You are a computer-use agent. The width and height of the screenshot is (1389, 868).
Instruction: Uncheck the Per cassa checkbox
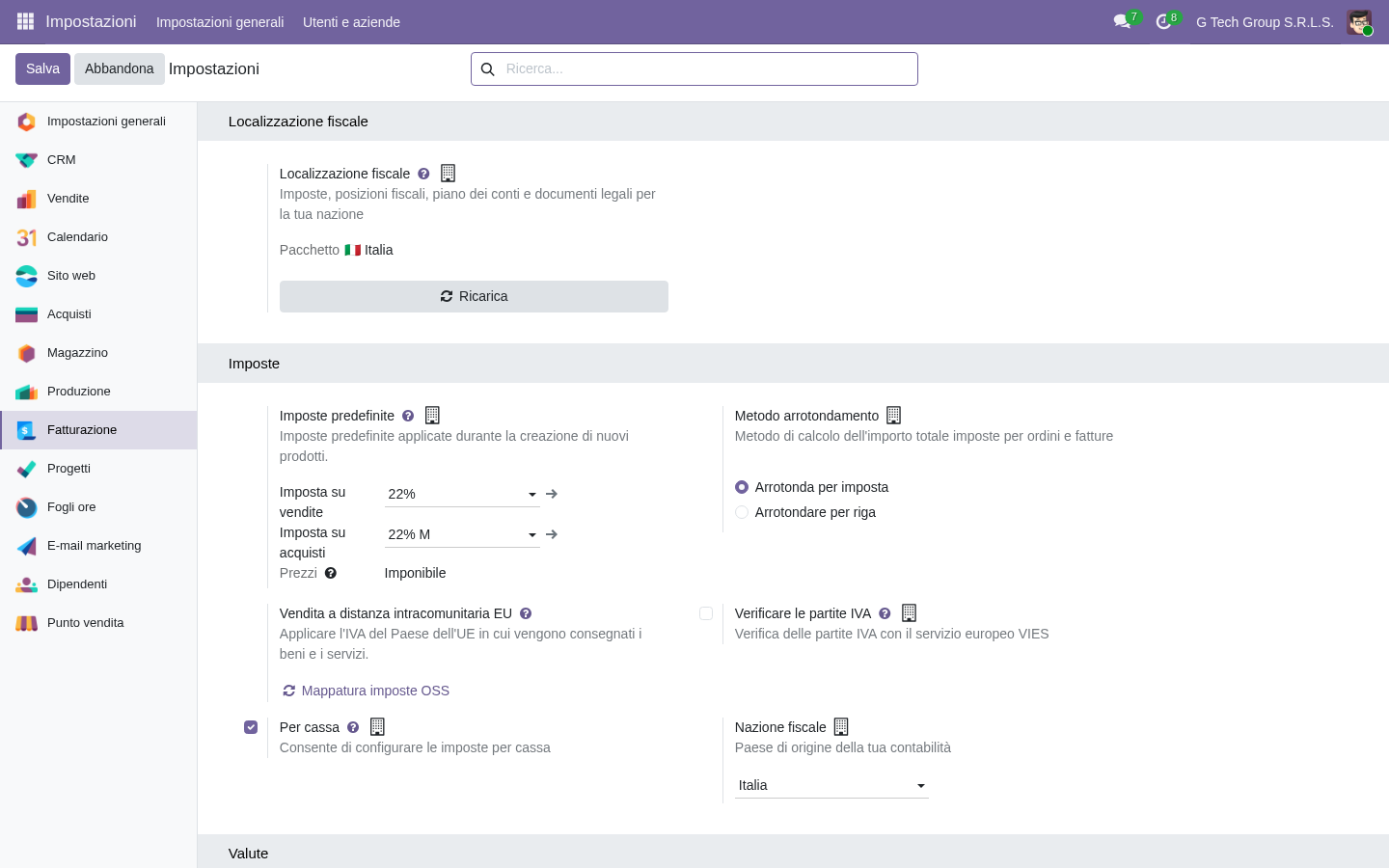[251, 727]
